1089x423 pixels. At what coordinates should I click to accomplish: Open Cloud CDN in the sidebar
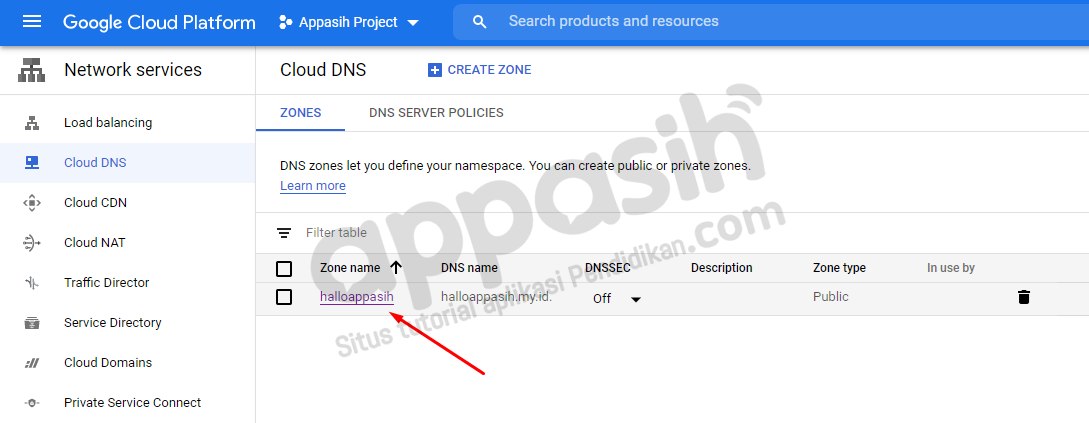(x=95, y=203)
